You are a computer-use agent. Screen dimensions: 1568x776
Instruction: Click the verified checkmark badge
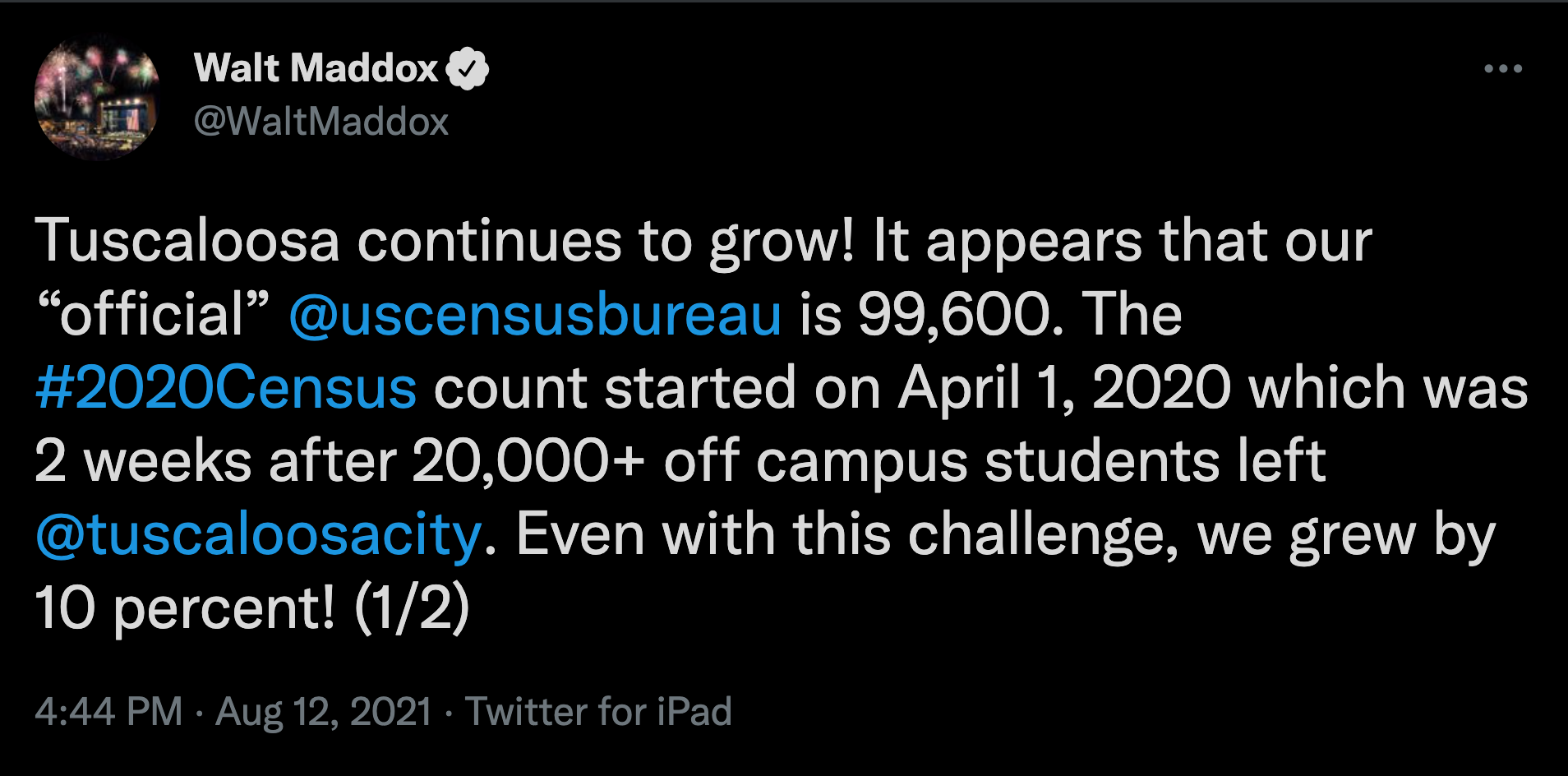click(x=468, y=69)
